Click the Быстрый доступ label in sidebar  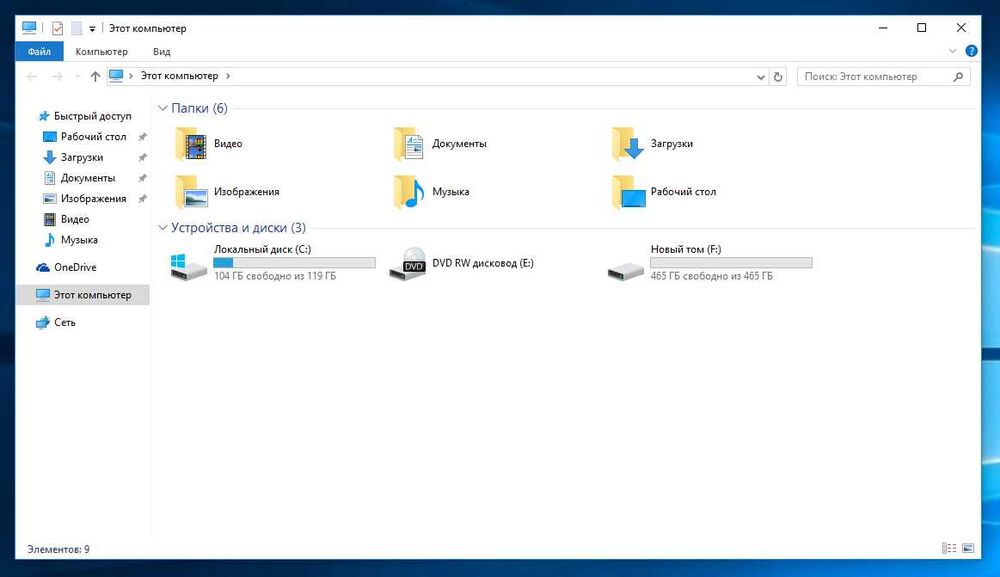click(92, 116)
